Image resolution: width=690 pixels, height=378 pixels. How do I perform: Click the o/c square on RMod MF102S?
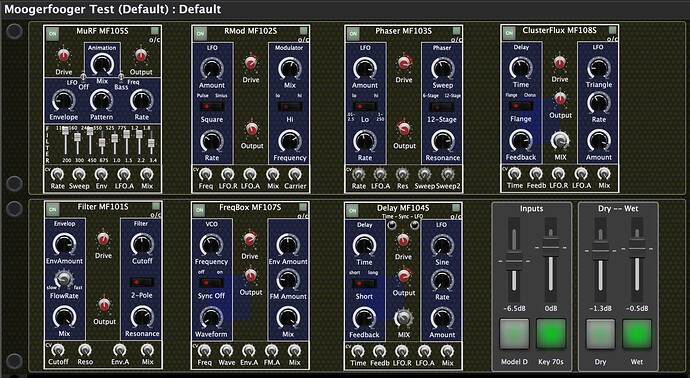304,31
